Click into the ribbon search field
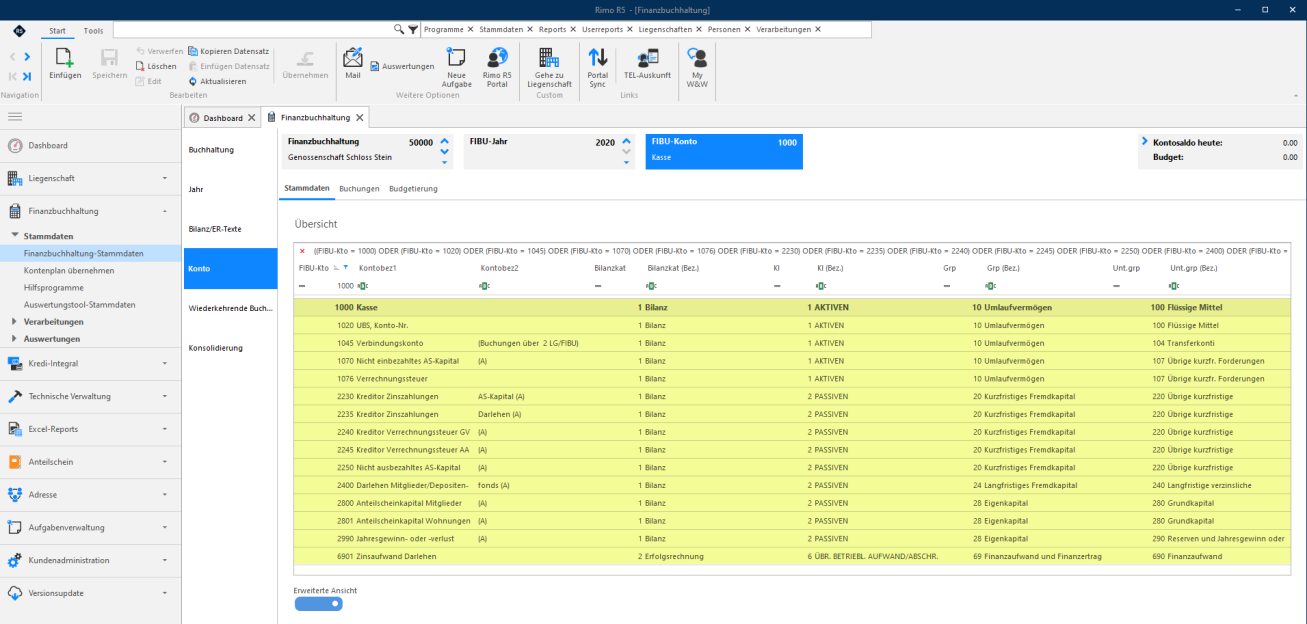1307x624 pixels. click(x=252, y=30)
